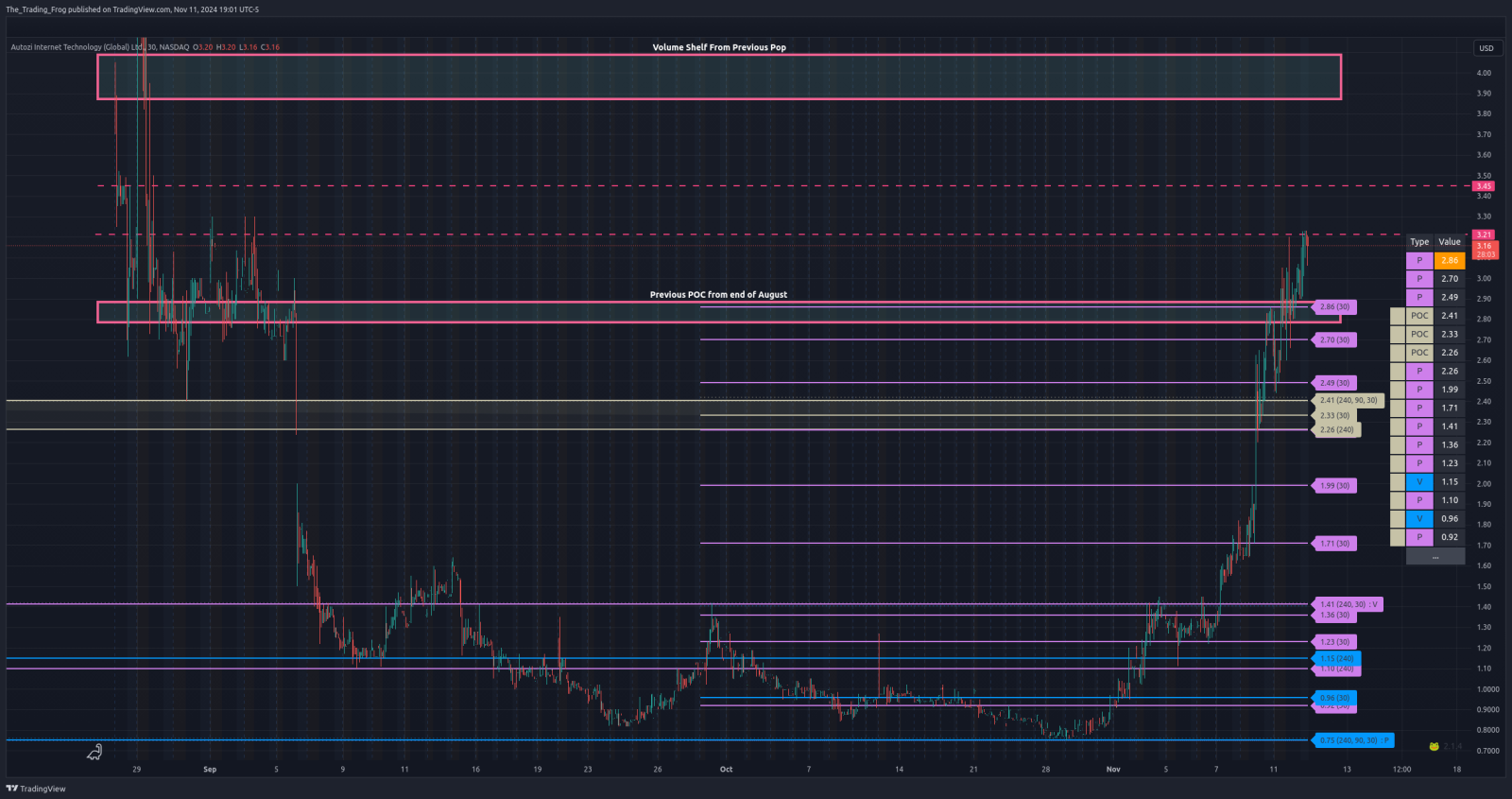Viewport: 1512px width, 799px height.
Task: Select the 2.33 (30) POC label
Action: [1334, 416]
